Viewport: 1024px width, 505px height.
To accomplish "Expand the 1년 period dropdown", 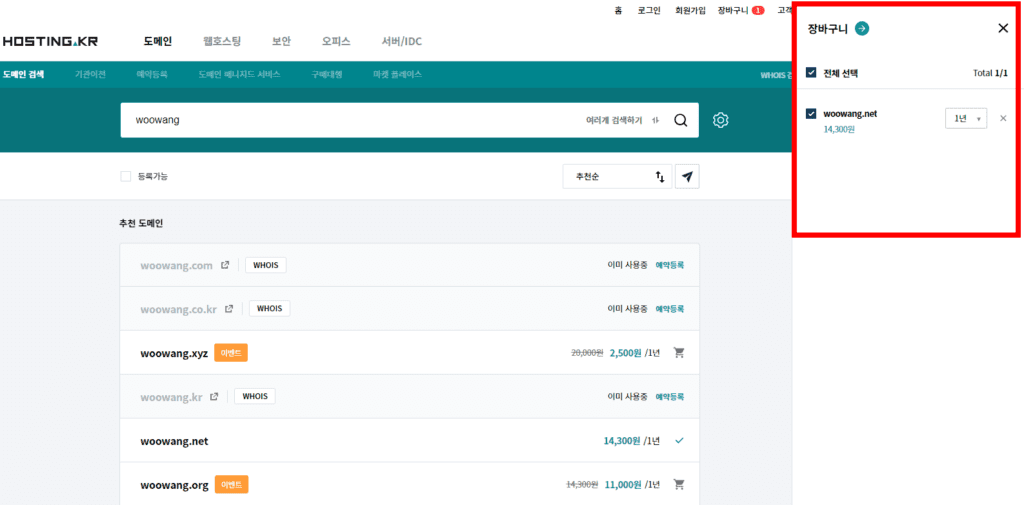I will (966, 118).
